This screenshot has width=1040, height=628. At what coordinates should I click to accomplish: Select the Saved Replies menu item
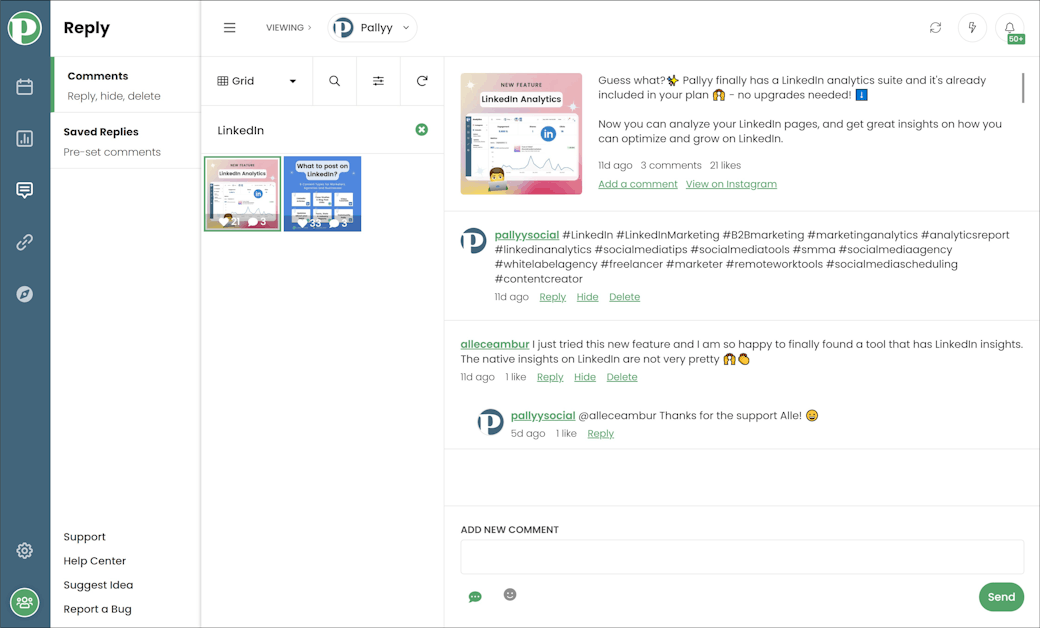126,141
